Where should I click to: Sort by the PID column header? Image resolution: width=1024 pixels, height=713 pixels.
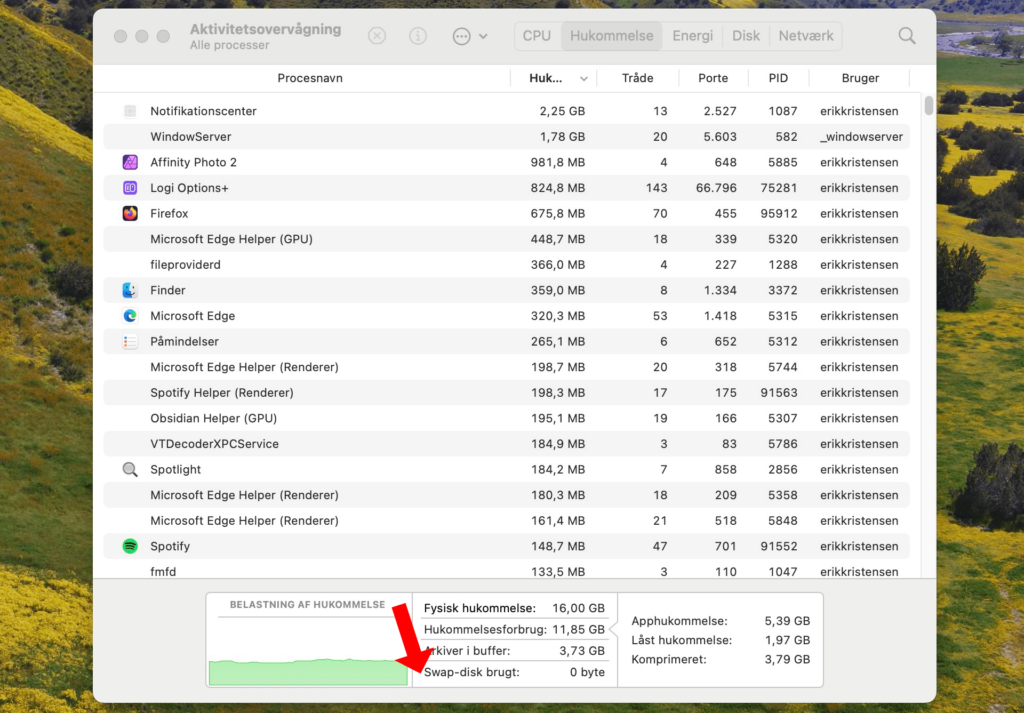click(778, 78)
